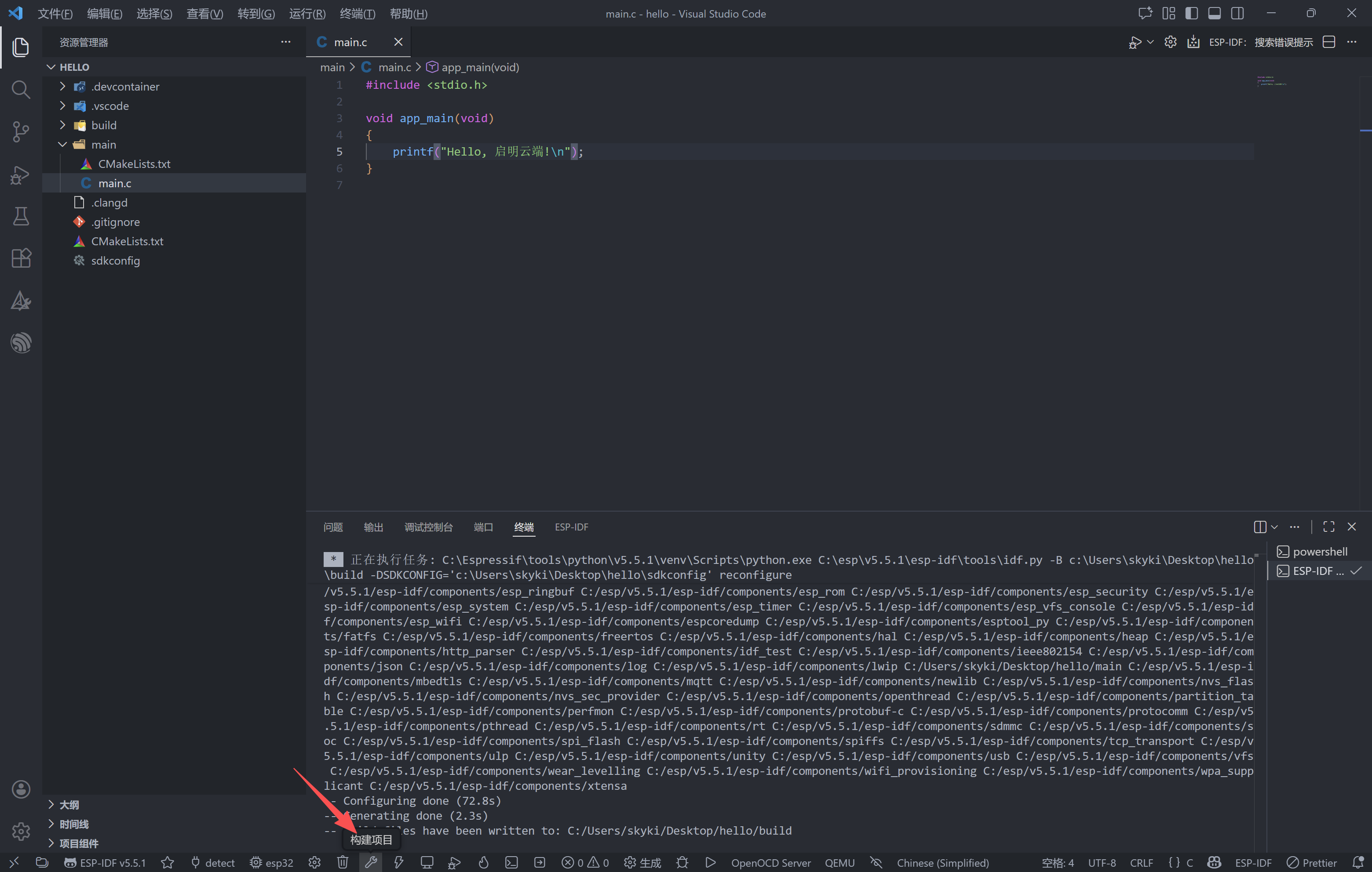Click QEMU in status bar
The width and height of the screenshot is (1372, 872).
click(x=839, y=862)
